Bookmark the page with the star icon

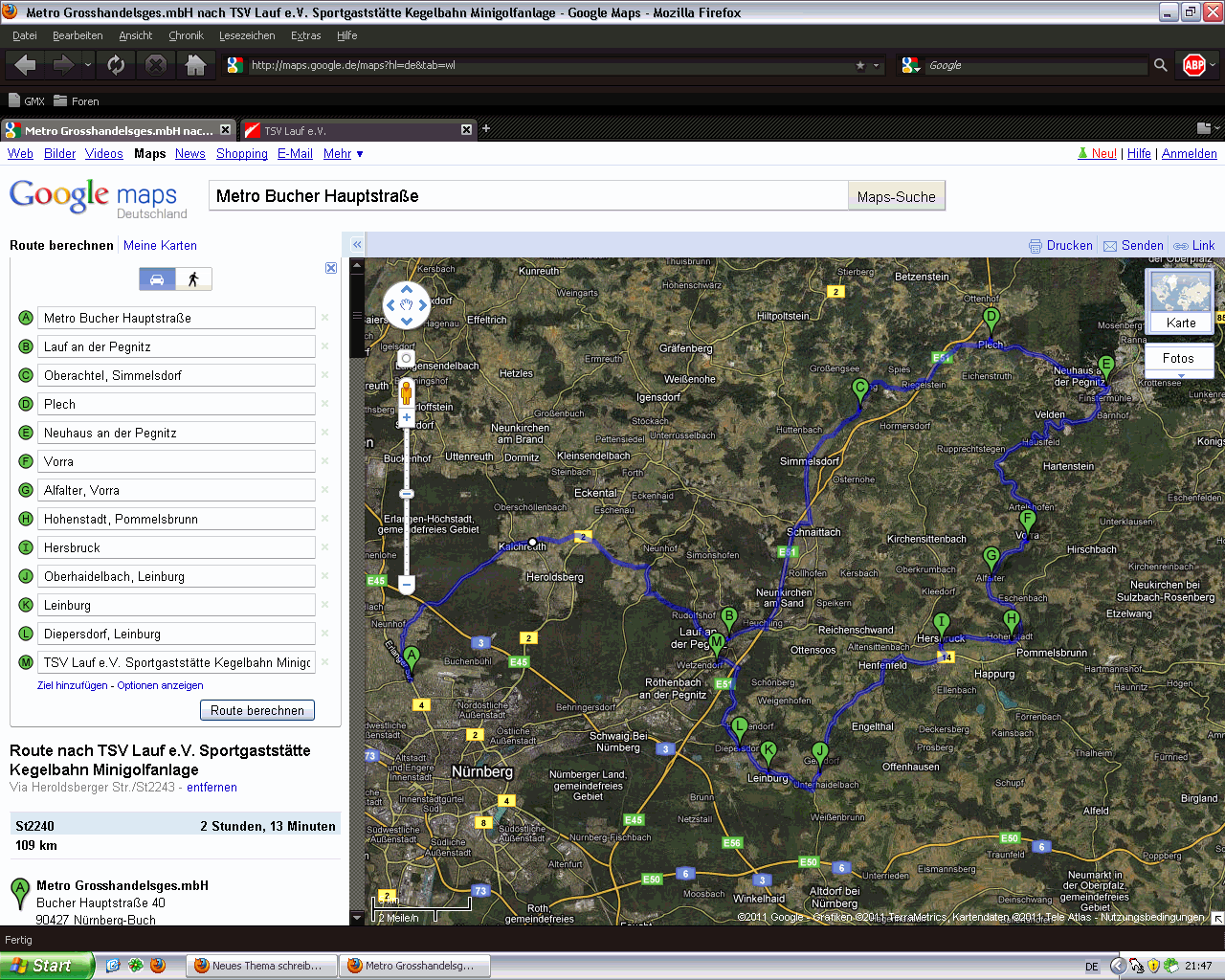click(x=859, y=65)
